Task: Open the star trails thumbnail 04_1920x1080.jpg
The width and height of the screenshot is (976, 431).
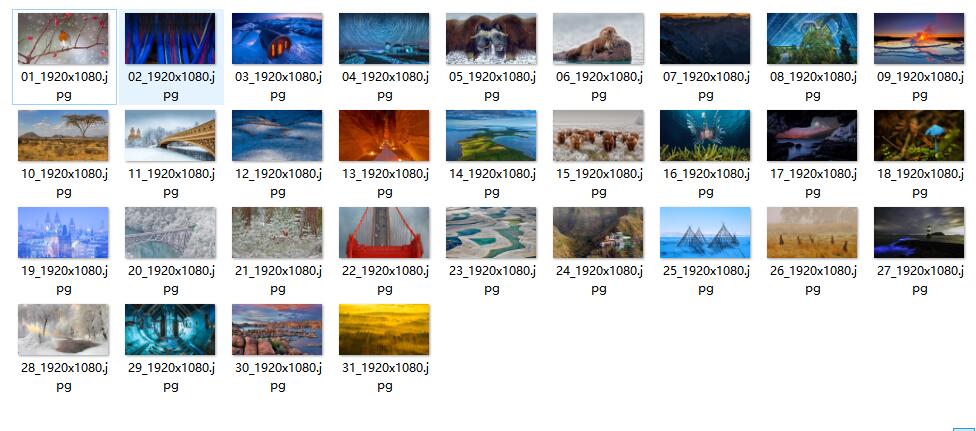Action: tap(384, 39)
